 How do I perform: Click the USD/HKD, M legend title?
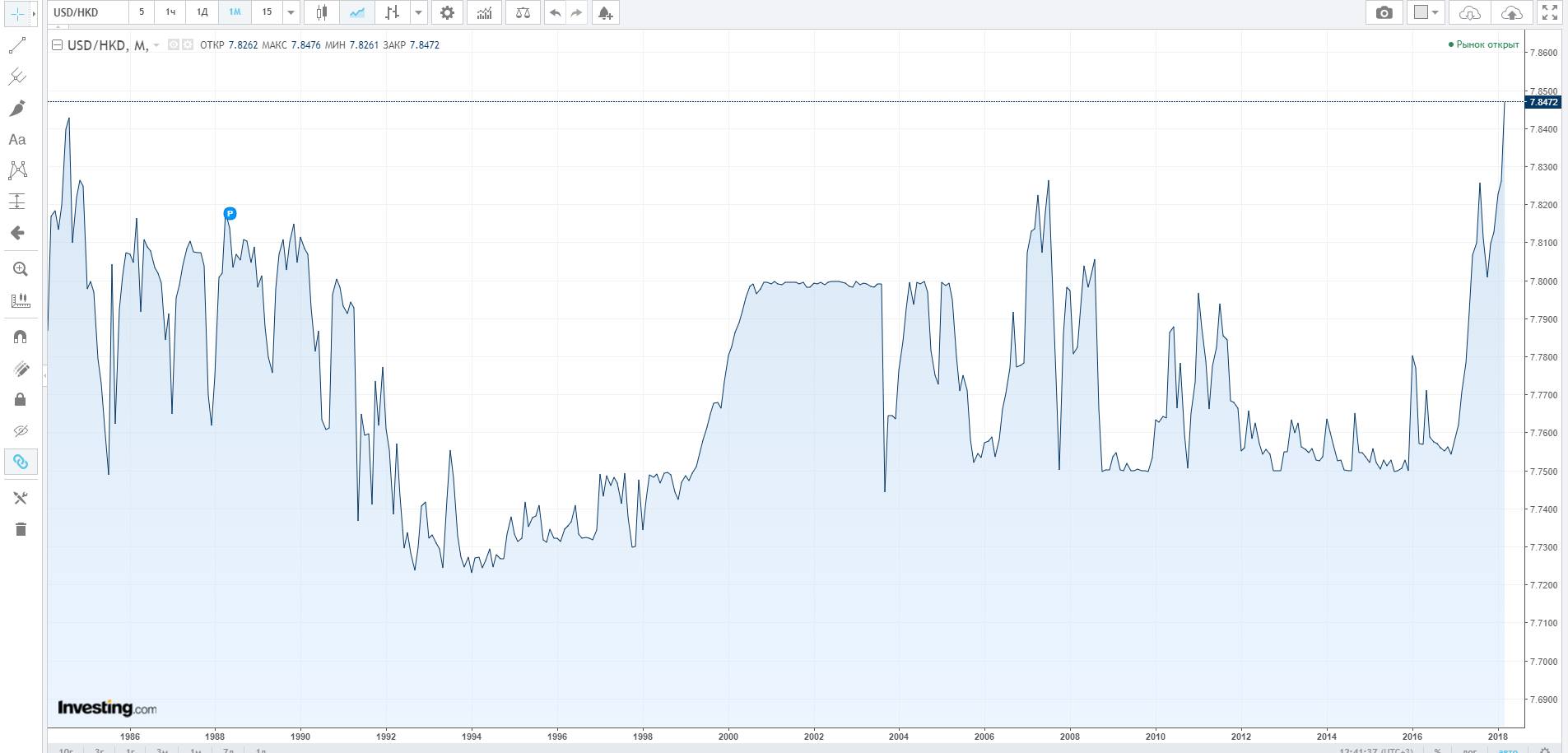108,45
